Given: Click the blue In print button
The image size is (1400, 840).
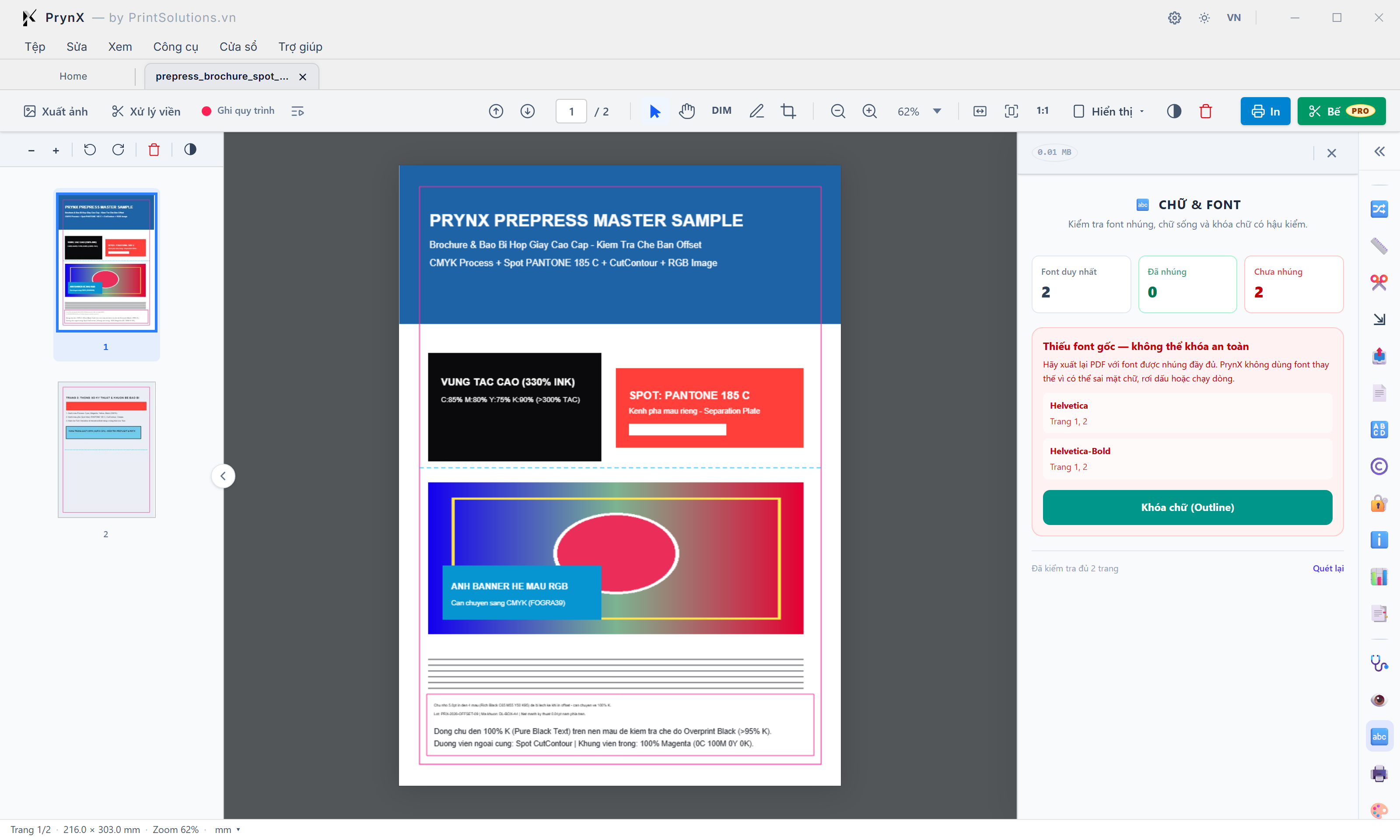Looking at the screenshot, I should pos(1265,112).
